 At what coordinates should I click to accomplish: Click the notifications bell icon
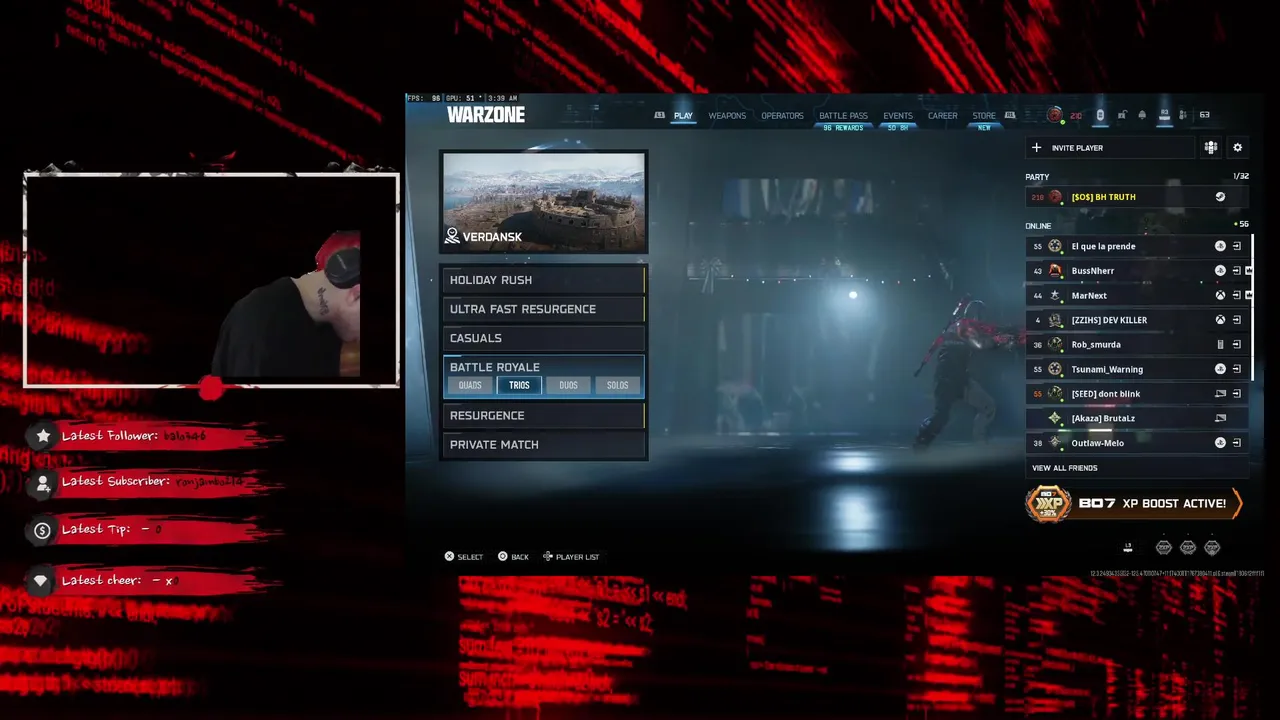pos(1142,115)
